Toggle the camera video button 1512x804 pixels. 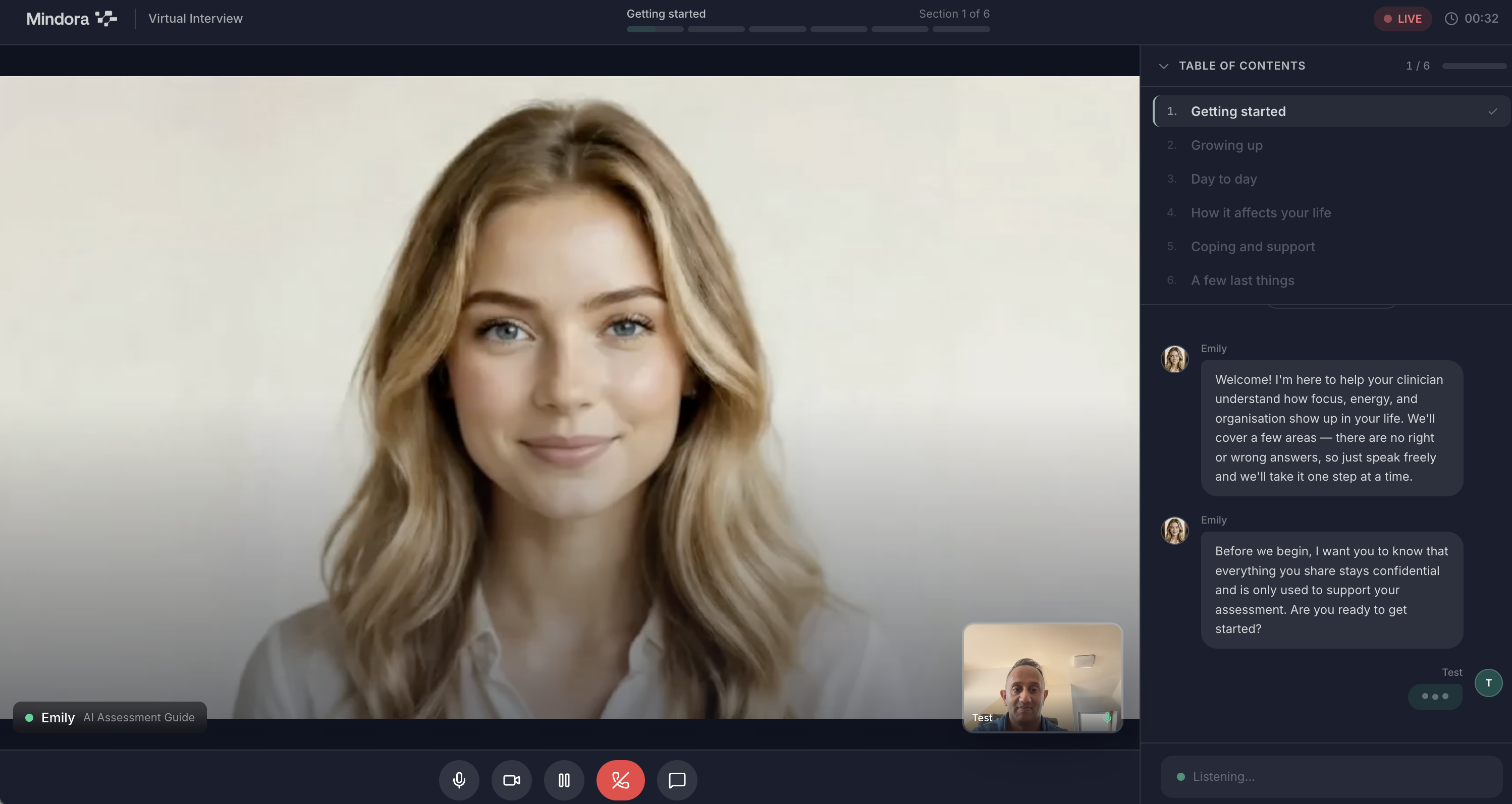point(511,780)
